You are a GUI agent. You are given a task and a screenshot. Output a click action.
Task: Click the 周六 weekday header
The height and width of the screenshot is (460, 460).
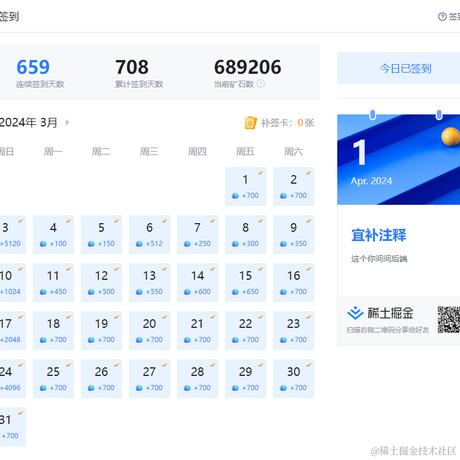[293, 152]
